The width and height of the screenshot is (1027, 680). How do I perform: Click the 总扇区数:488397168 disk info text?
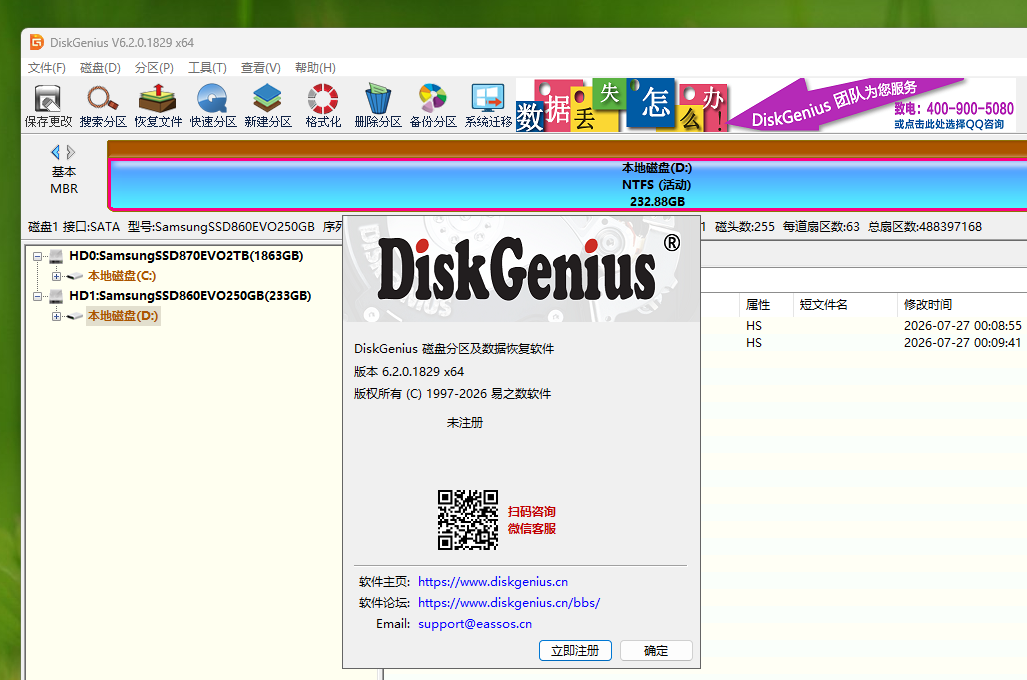pyautogui.click(x=925, y=227)
